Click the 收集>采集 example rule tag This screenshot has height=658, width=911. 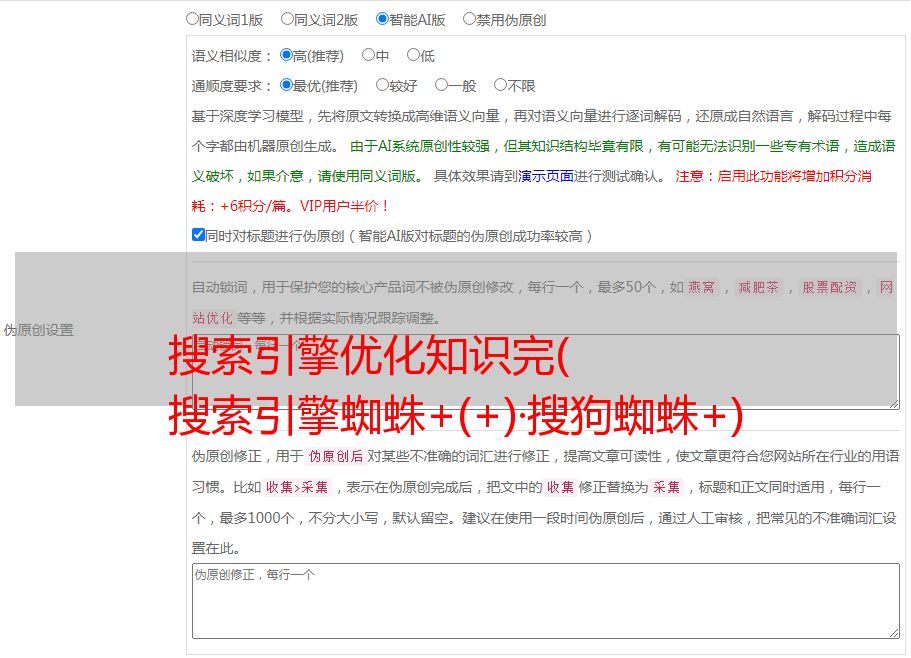point(297,487)
